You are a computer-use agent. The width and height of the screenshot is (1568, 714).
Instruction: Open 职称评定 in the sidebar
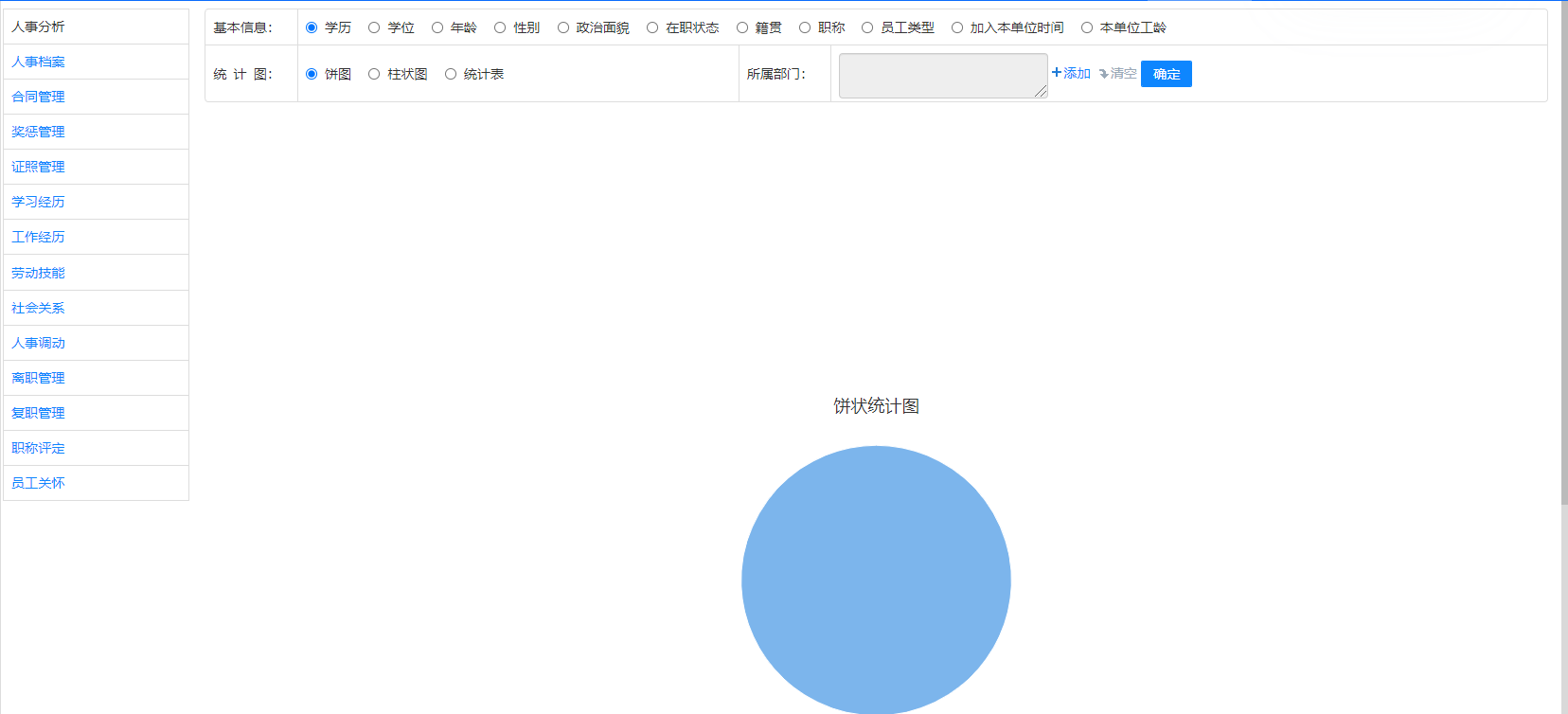39,448
